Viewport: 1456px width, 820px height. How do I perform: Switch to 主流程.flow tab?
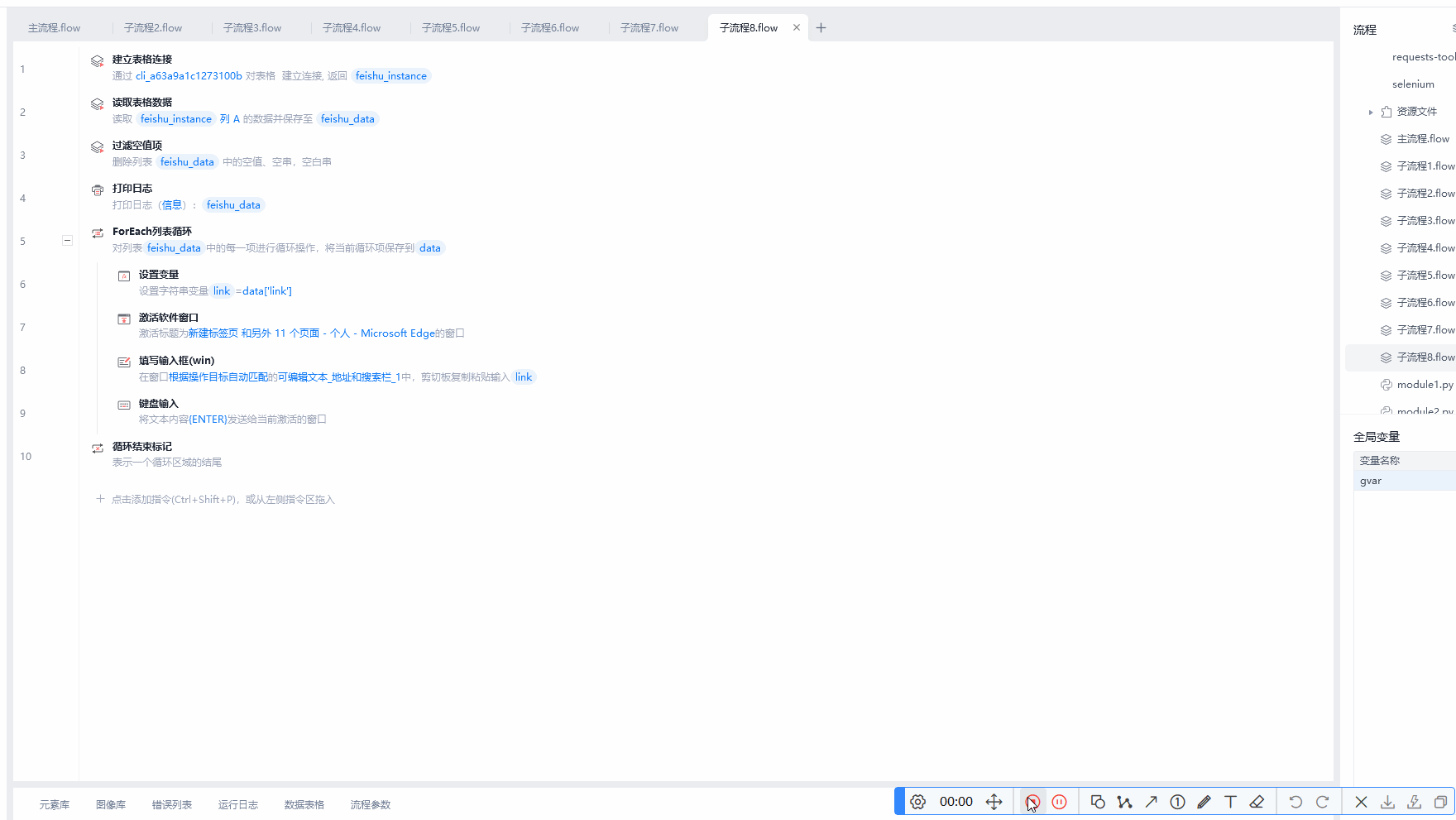(x=55, y=28)
